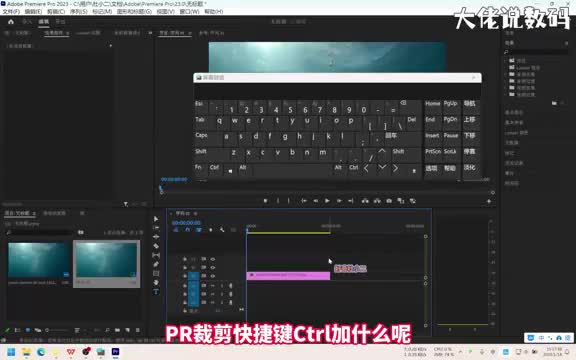Open the button editor plus icon
Viewport: 576px width, 360px height.
pyautogui.click(x=489, y=201)
